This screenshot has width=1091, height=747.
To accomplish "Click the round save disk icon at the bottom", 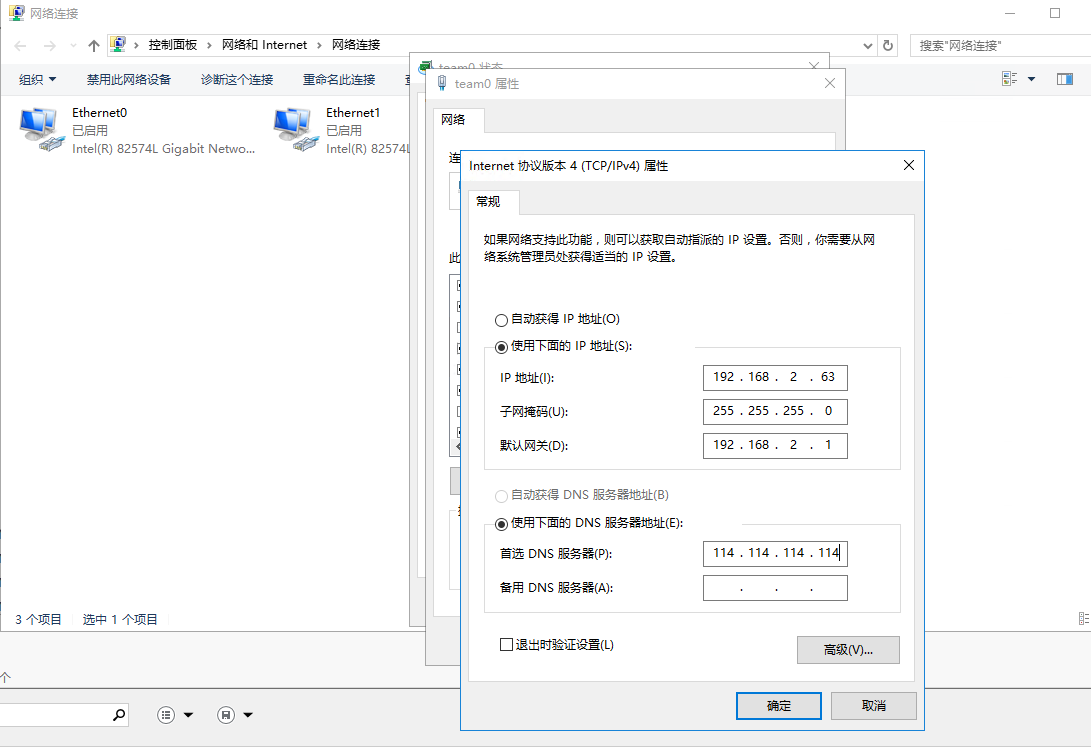I will coord(226,715).
